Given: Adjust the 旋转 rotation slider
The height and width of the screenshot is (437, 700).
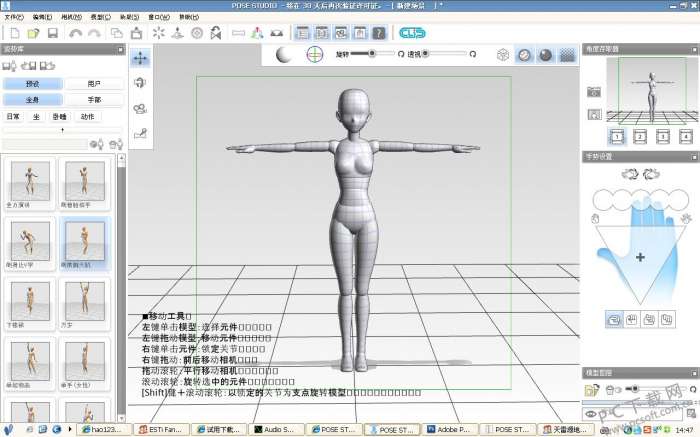Looking at the screenshot, I should point(372,53).
